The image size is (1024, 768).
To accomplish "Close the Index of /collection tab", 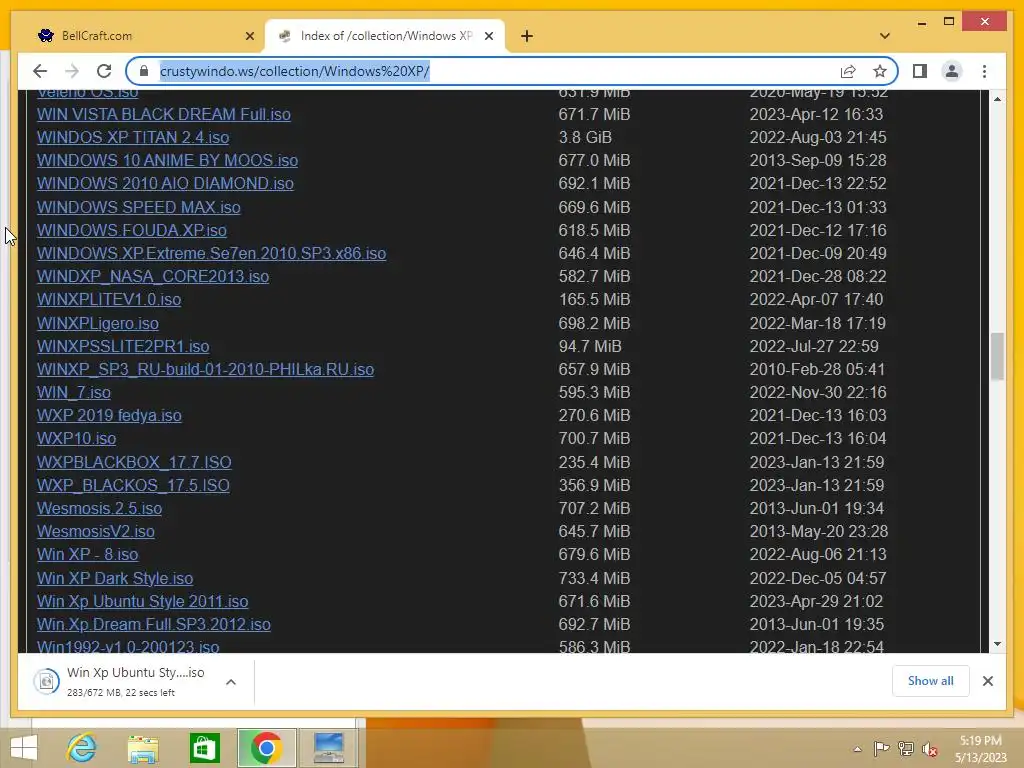I will (488, 36).
